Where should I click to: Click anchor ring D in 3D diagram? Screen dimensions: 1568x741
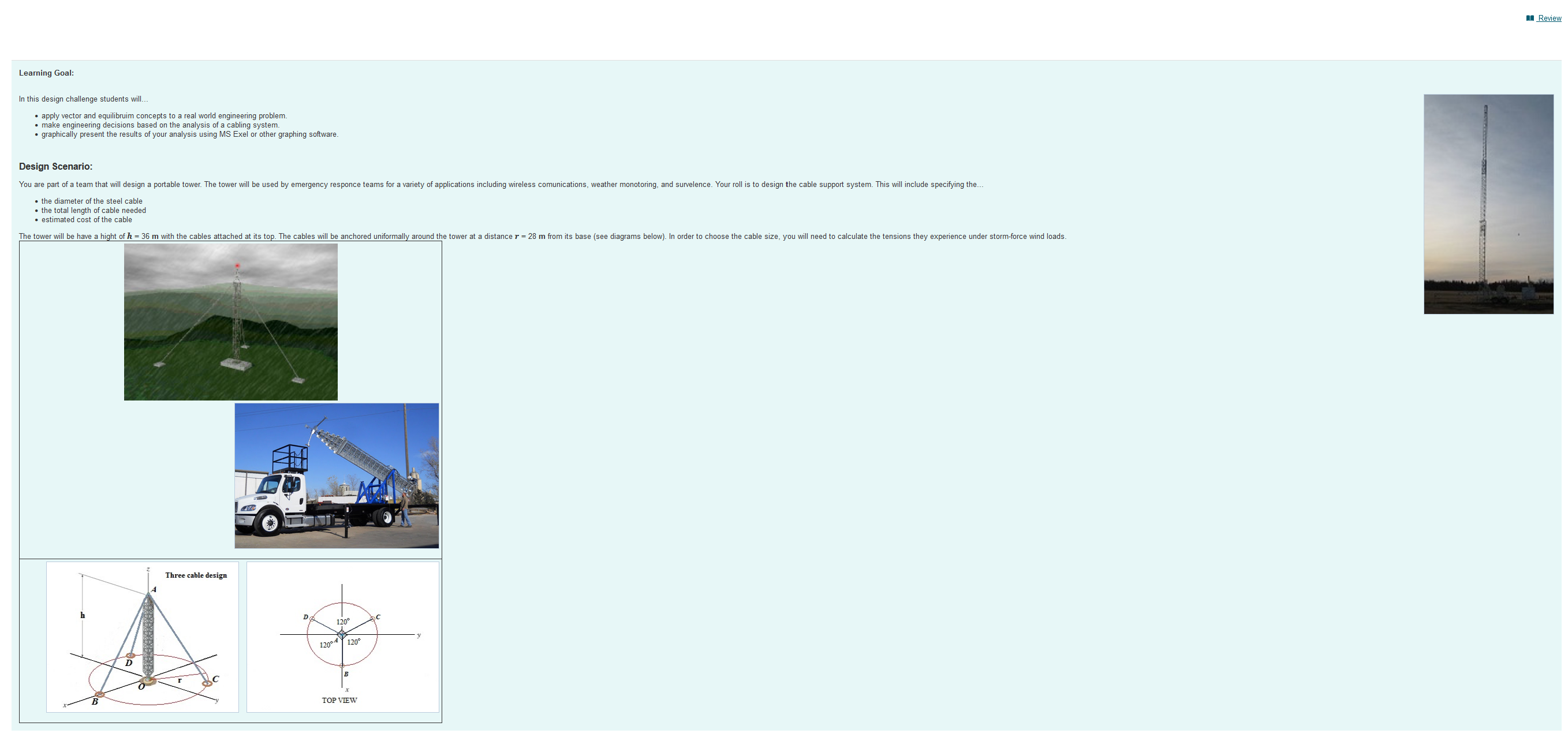(x=130, y=656)
